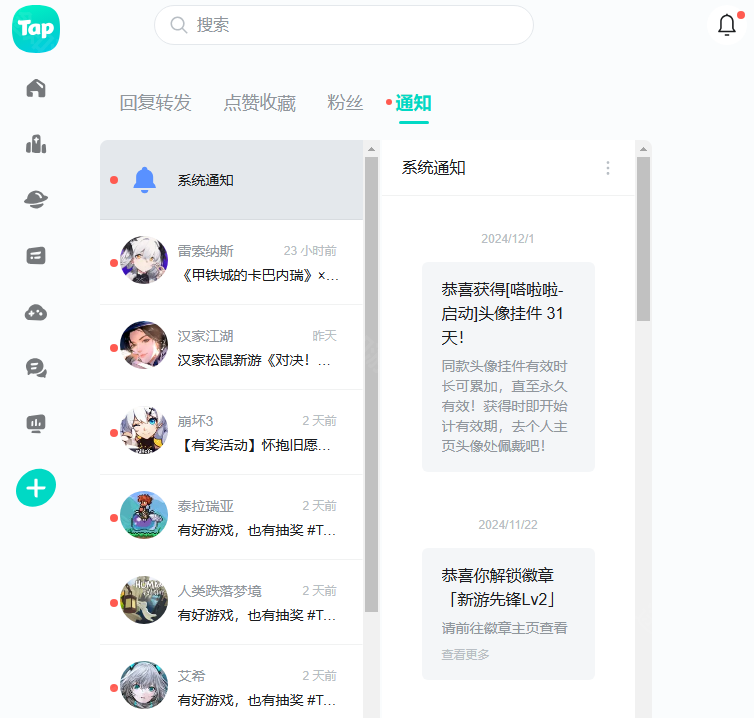
Task: Go to Home via sidebar house icon
Action: [36, 88]
